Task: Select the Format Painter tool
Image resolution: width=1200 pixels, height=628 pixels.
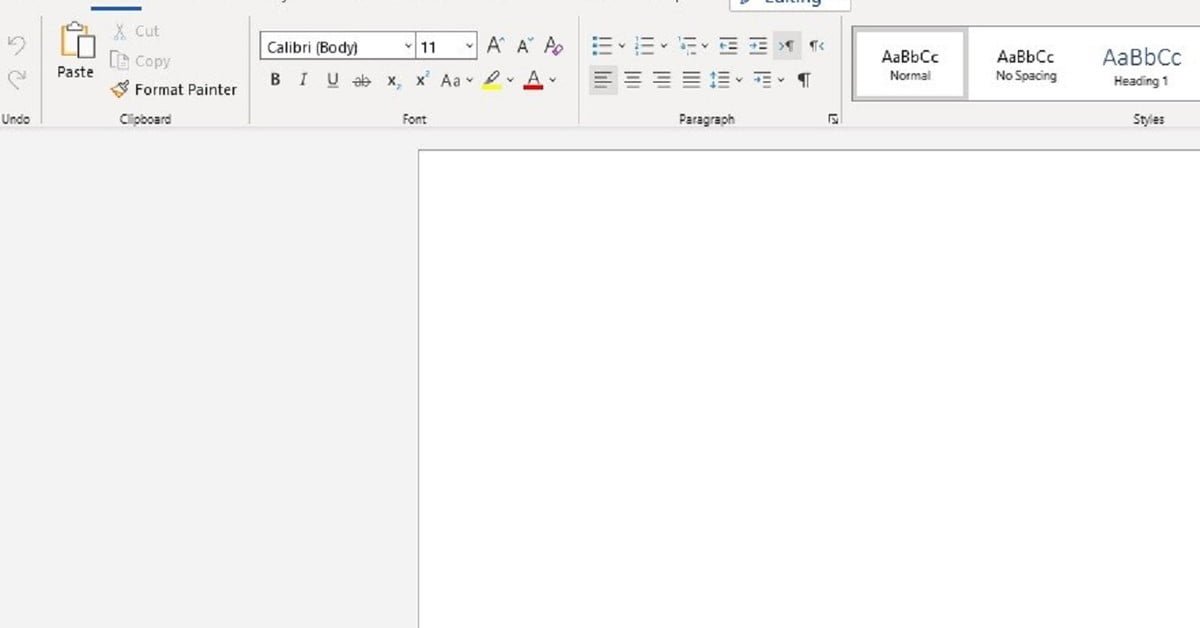Action: coord(174,90)
